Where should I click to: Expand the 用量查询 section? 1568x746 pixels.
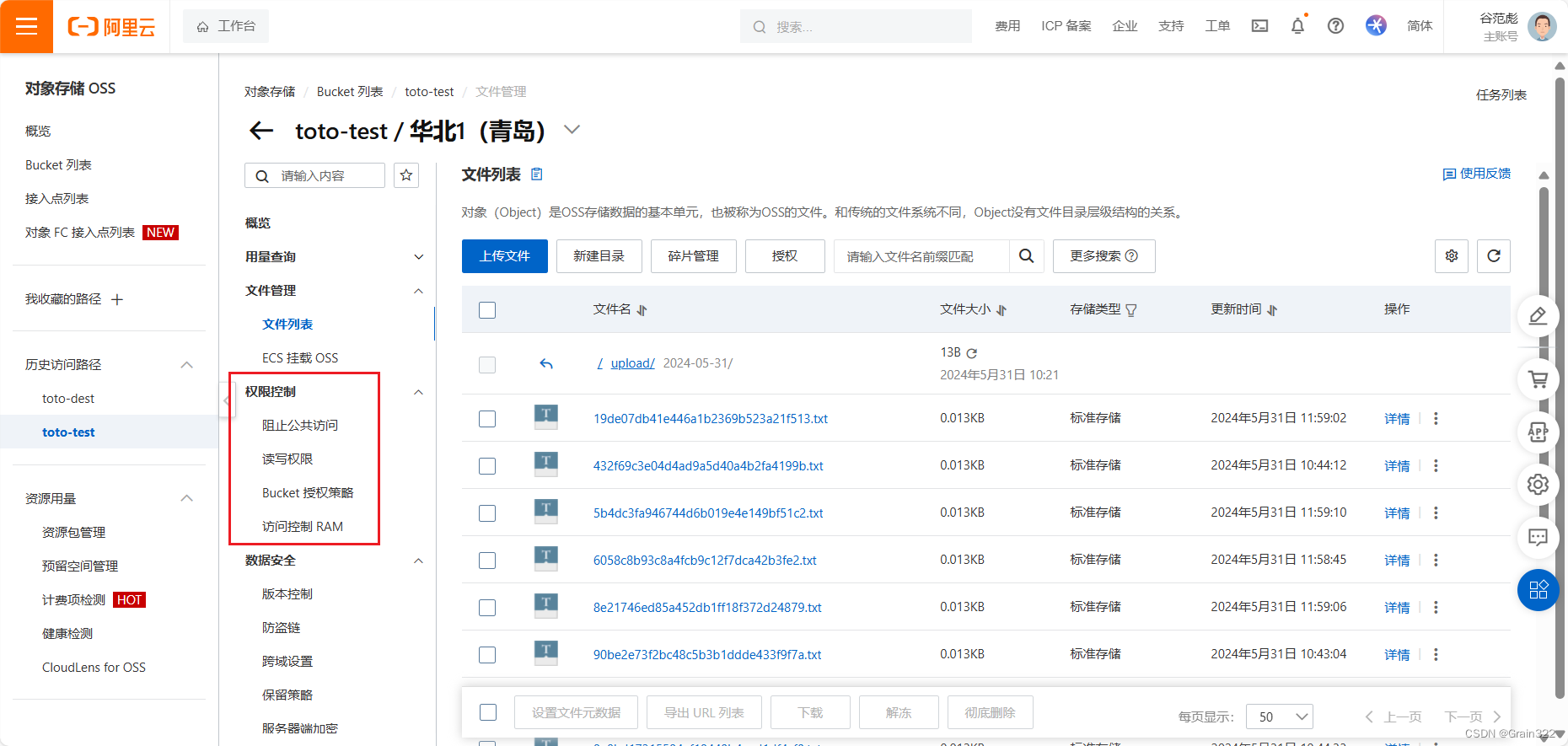(419, 257)
